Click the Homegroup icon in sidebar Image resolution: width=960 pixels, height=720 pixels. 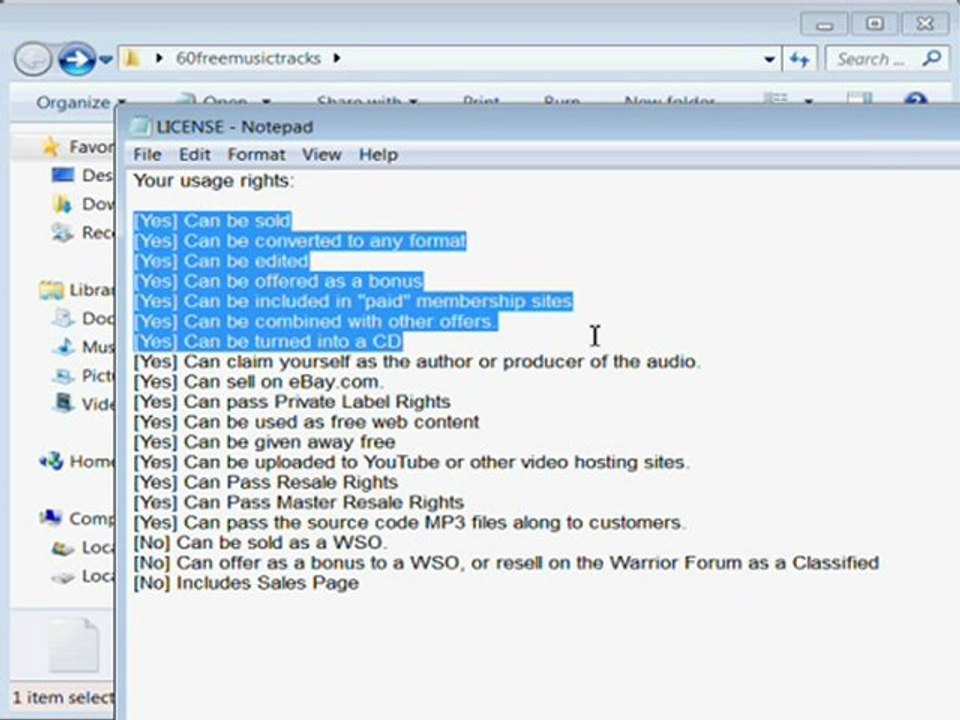click(51, 460)
